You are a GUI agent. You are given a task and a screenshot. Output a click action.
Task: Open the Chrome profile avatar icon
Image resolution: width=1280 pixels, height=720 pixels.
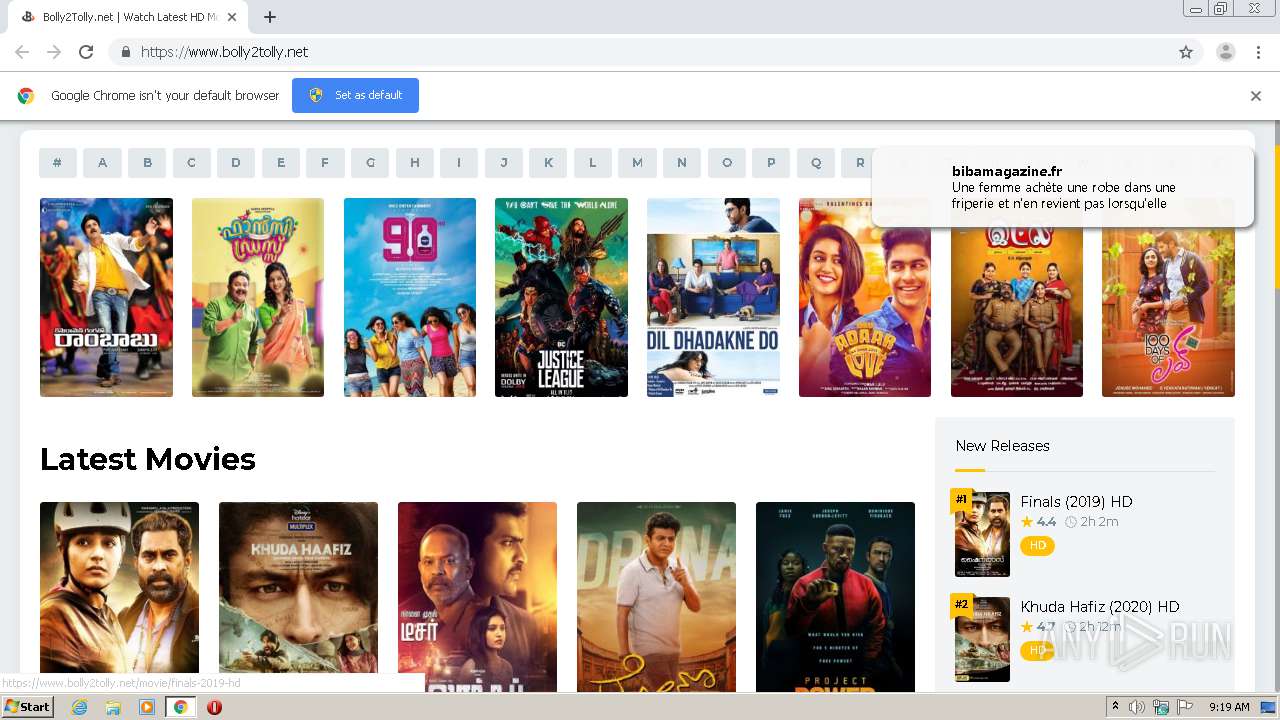[1225, 52]
